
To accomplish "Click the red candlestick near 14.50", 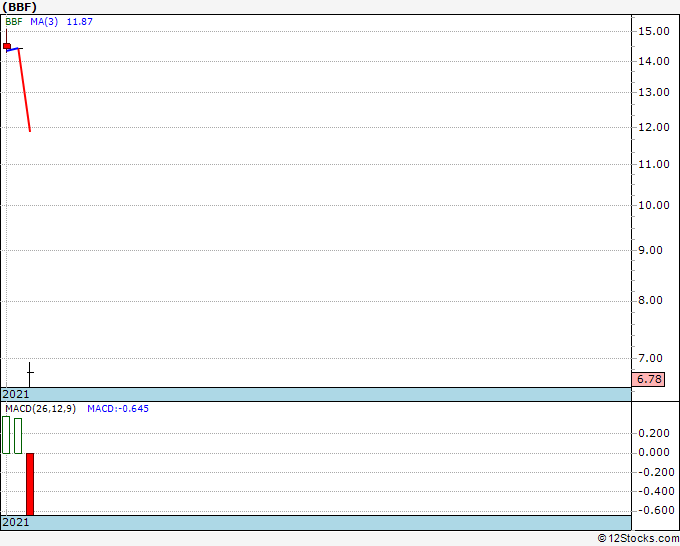I will (7, 46).
